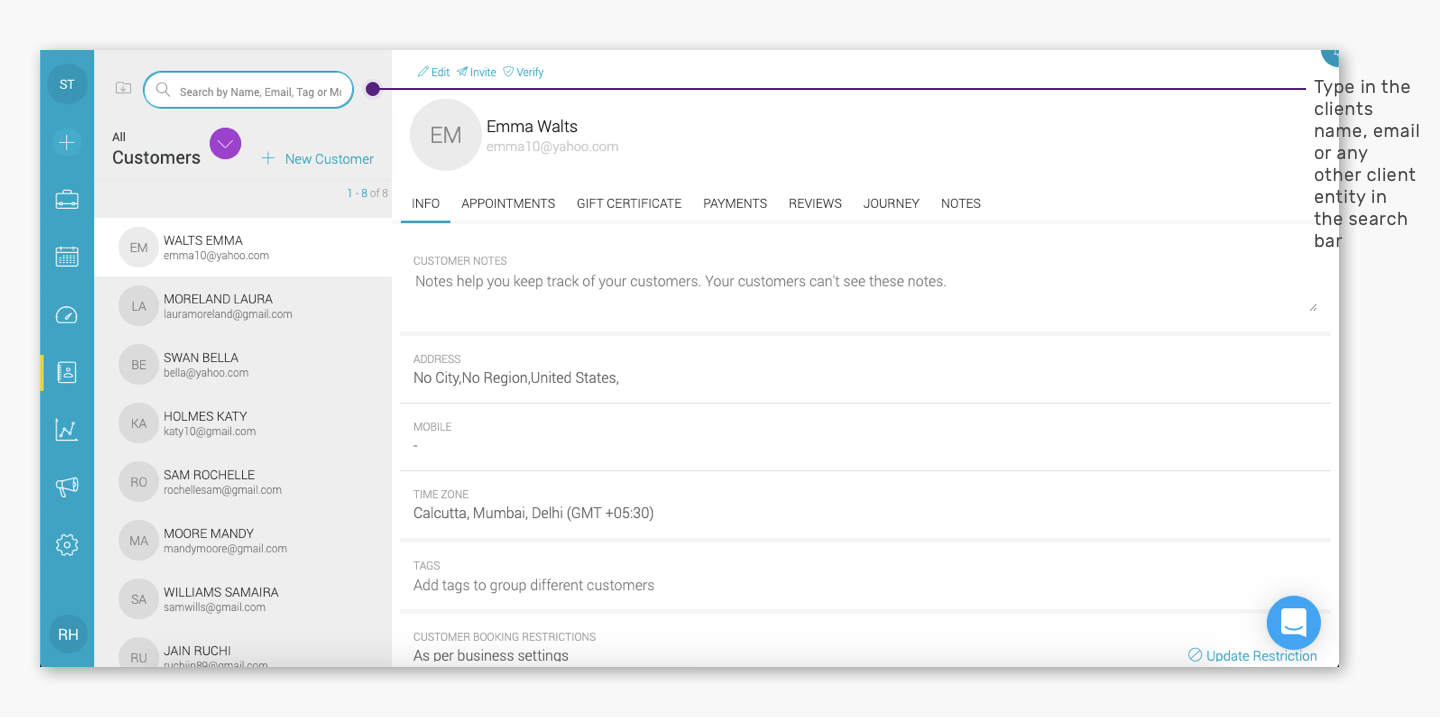The height and width of the screenshot is (718, 1440).
Task: Click the customer search input field
Action: pyautogui.click(x=248, y=90)
